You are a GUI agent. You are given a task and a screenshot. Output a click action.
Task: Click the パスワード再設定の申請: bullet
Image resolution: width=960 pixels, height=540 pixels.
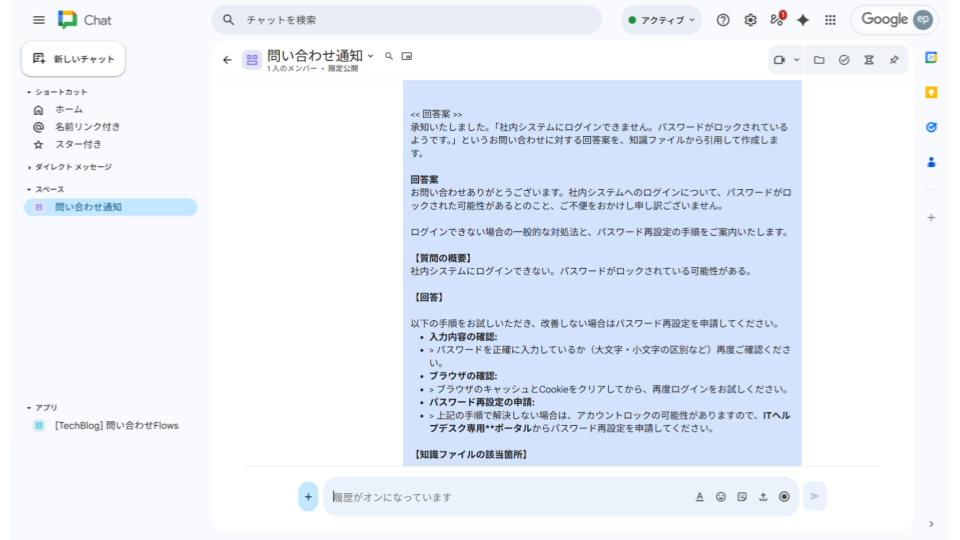tap(482, 402)
